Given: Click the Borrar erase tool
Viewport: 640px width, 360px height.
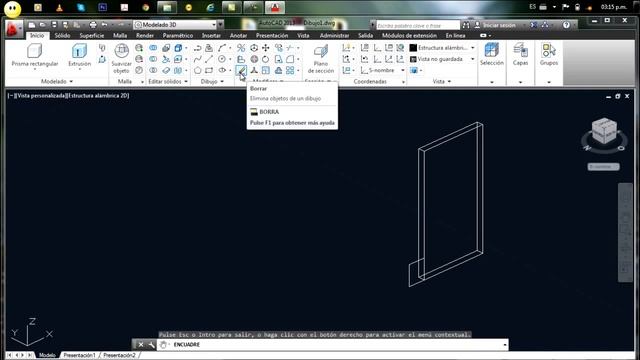Looking at the screenshot, I should [241, 70].
